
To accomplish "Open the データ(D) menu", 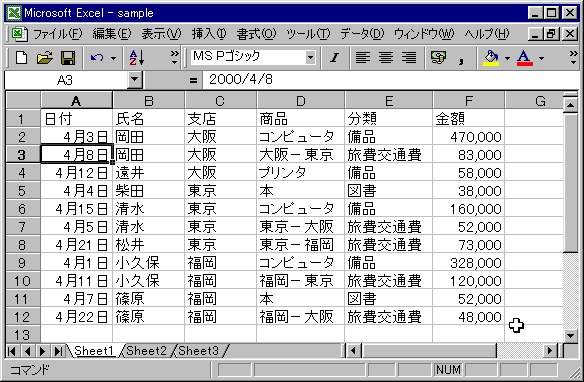I will pos(362,34).
